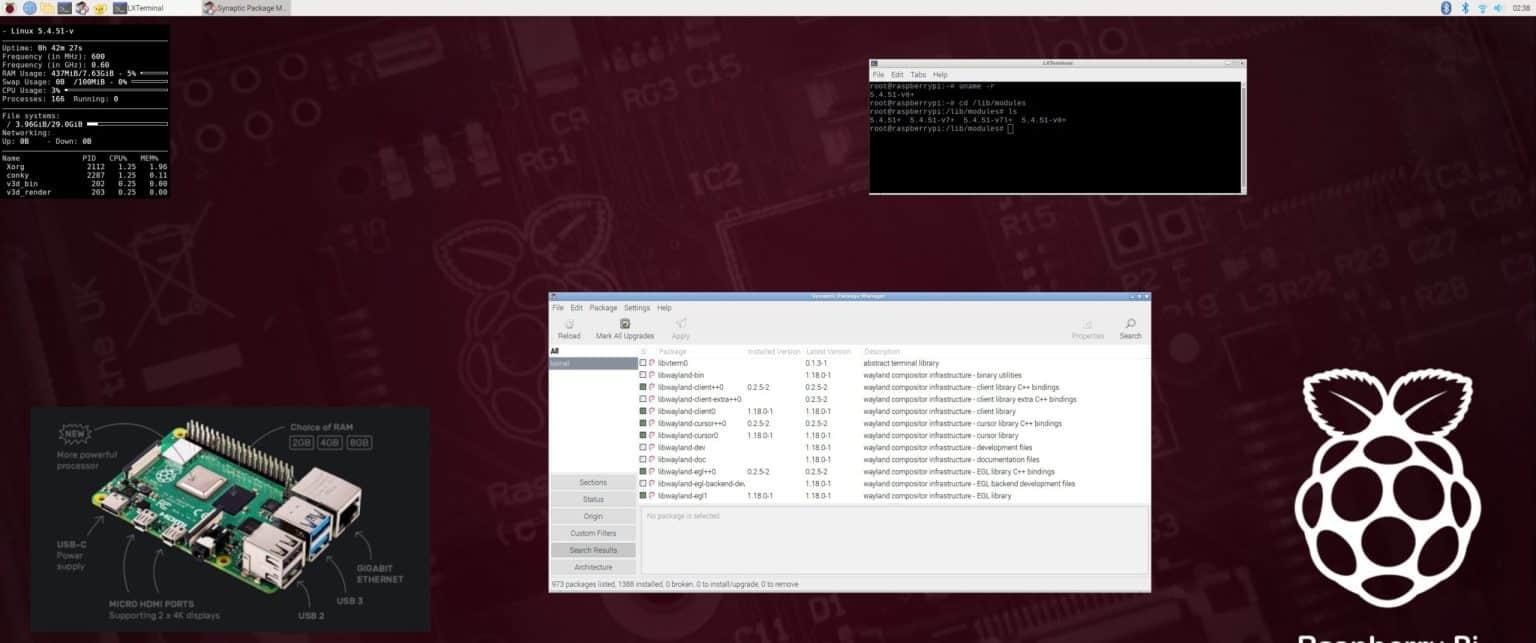1536x643 pixels.
Task: Select the libwayland-egl1 package name
Action: [x=683, y=496]
